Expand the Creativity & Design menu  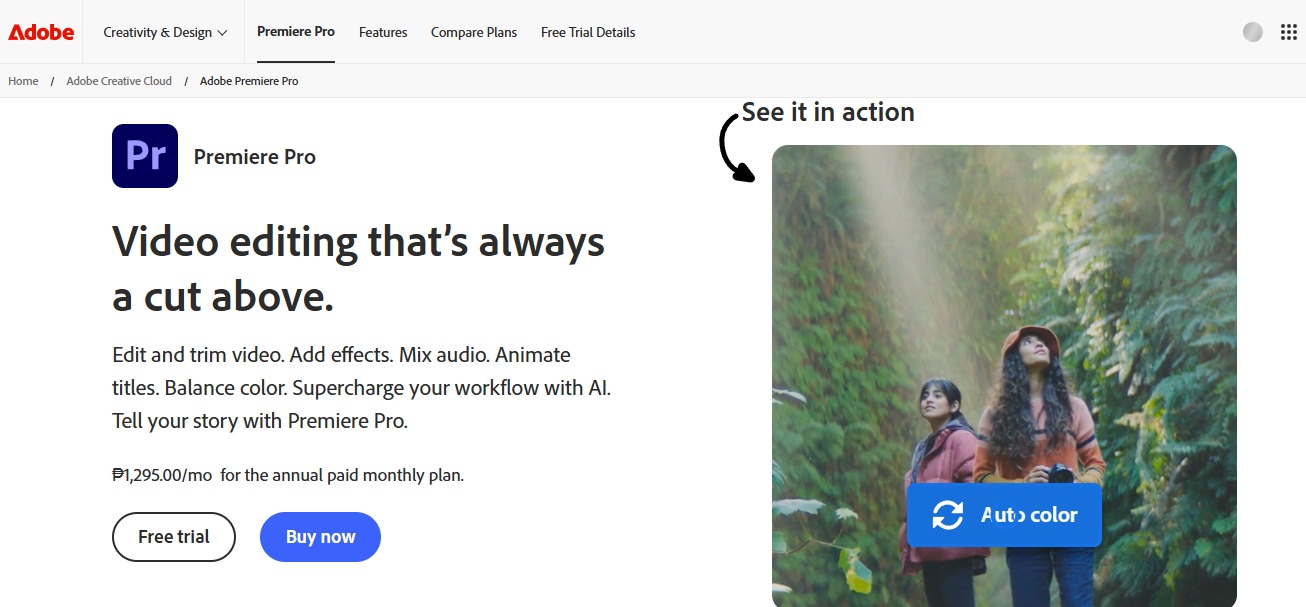[x=158, y=32]
